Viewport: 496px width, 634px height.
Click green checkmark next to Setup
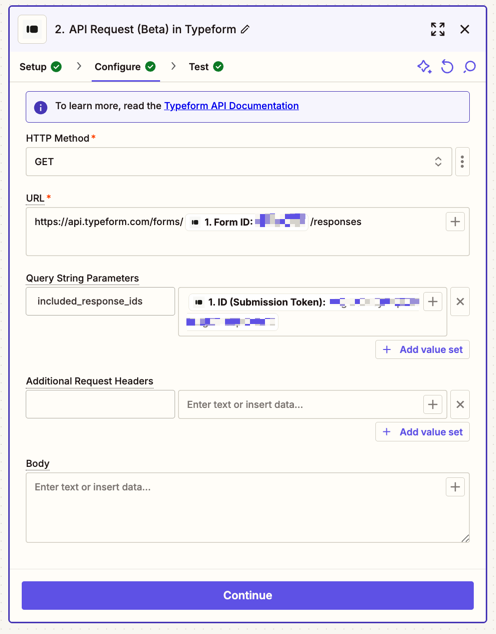[x=56, y=67]
